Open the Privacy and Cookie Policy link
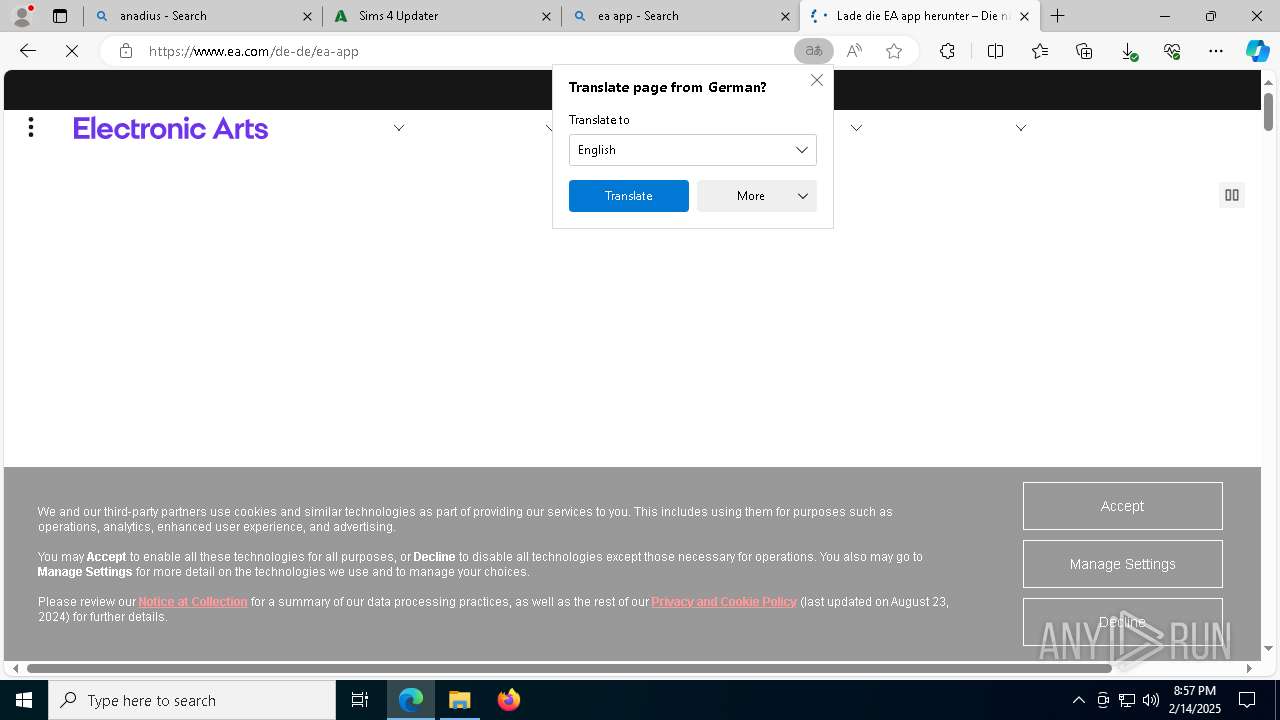The height and width of the screenshot is (720, 1280). (x=724, y=602)
